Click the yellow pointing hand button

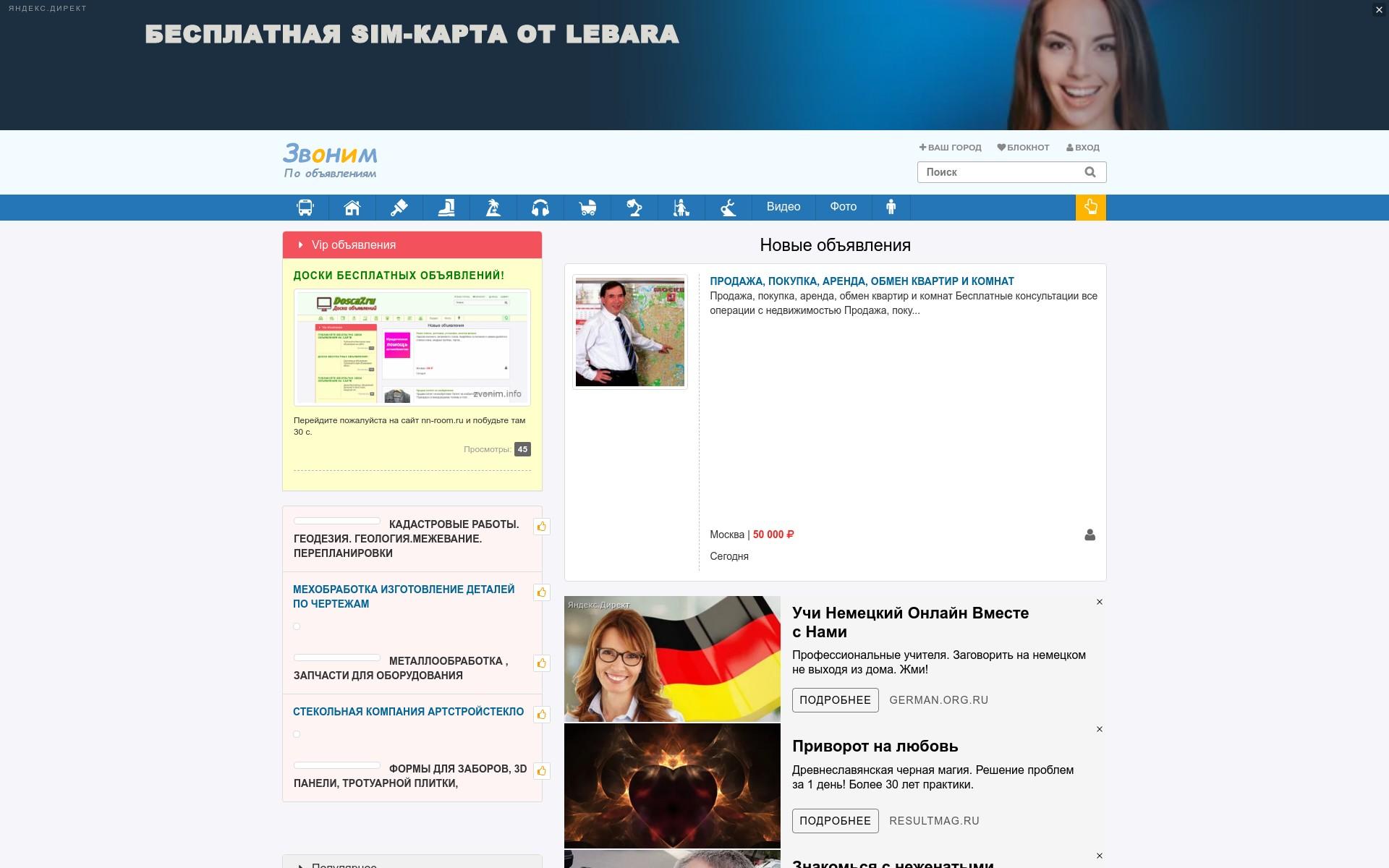1091,208
